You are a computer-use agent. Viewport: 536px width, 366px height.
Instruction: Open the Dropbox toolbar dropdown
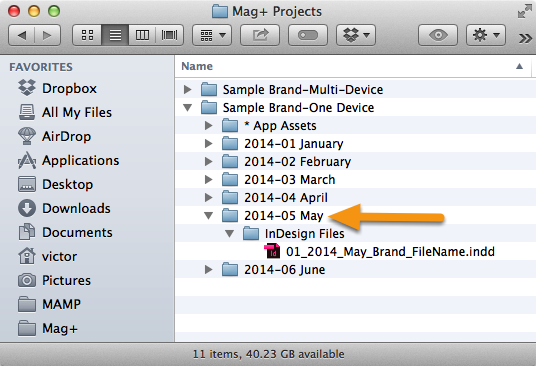[356, 35]
